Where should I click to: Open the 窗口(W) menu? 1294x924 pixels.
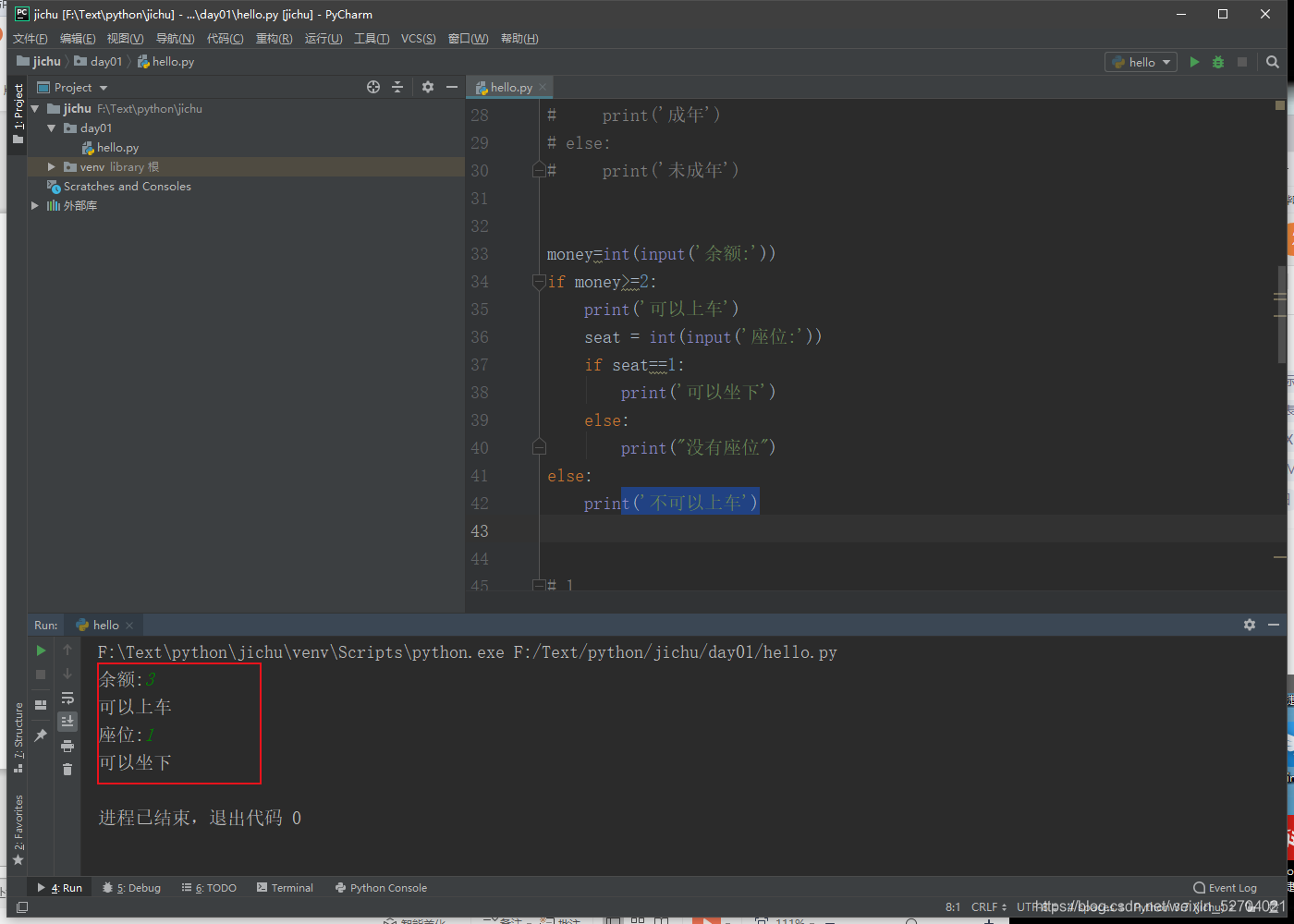pyautogui.click(x=469, y=38)
